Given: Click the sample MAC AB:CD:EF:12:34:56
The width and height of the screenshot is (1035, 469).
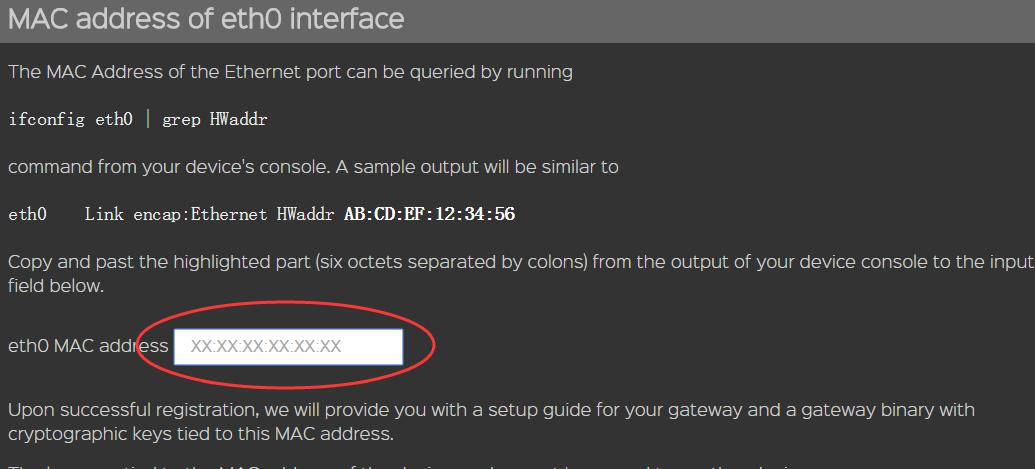Looking at the screenshot, I should (x=429, y=214).
